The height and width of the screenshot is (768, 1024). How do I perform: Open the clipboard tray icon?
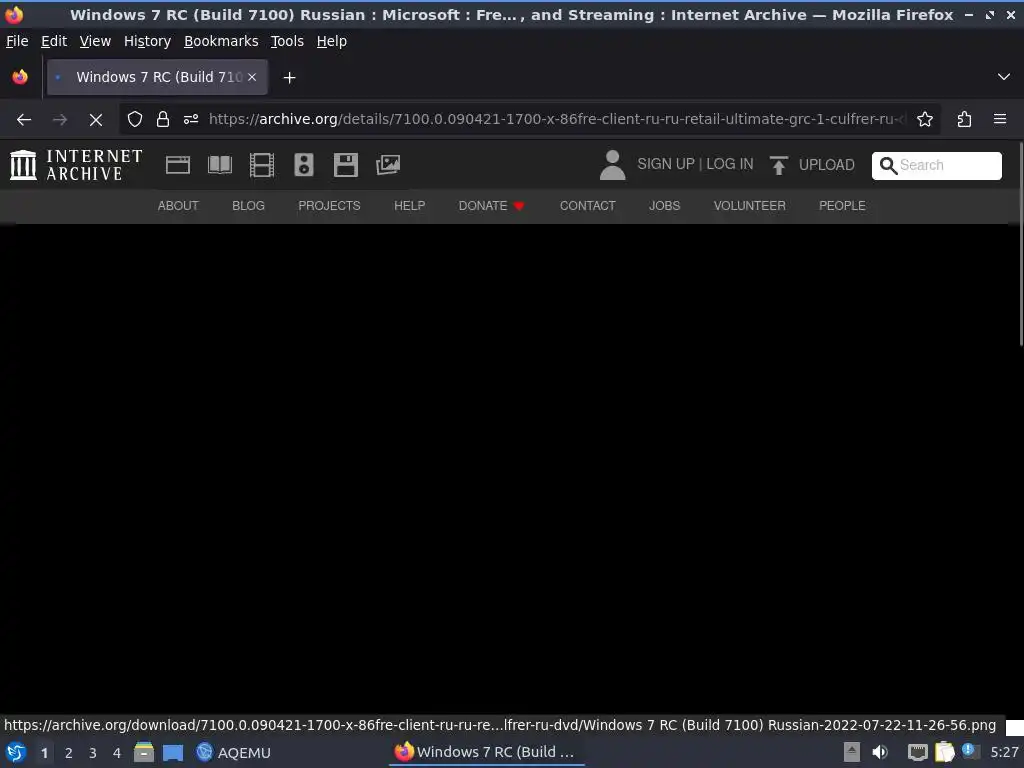(944, 752)
